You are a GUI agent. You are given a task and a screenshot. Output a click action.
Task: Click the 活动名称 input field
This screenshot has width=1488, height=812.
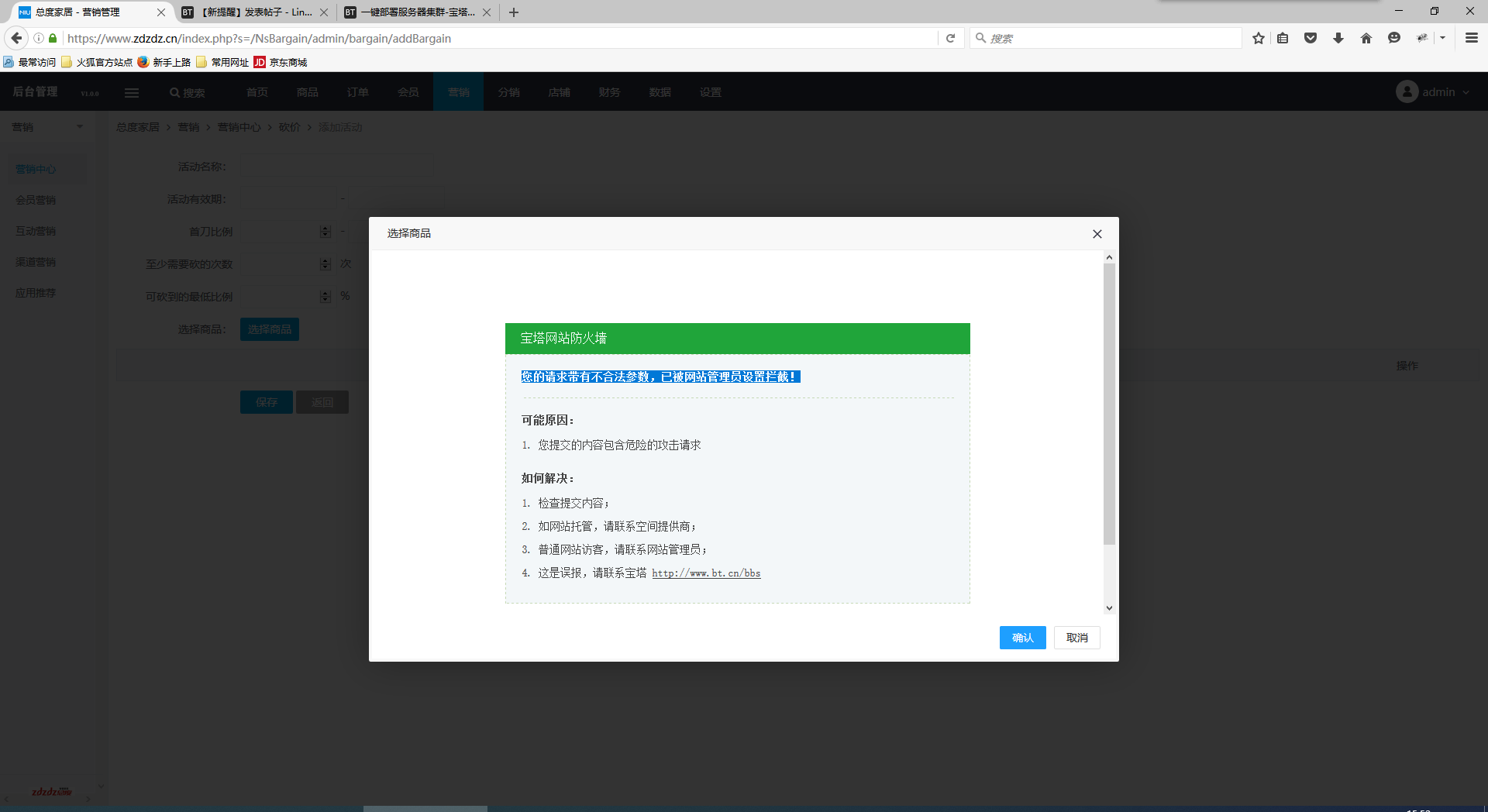336,167
